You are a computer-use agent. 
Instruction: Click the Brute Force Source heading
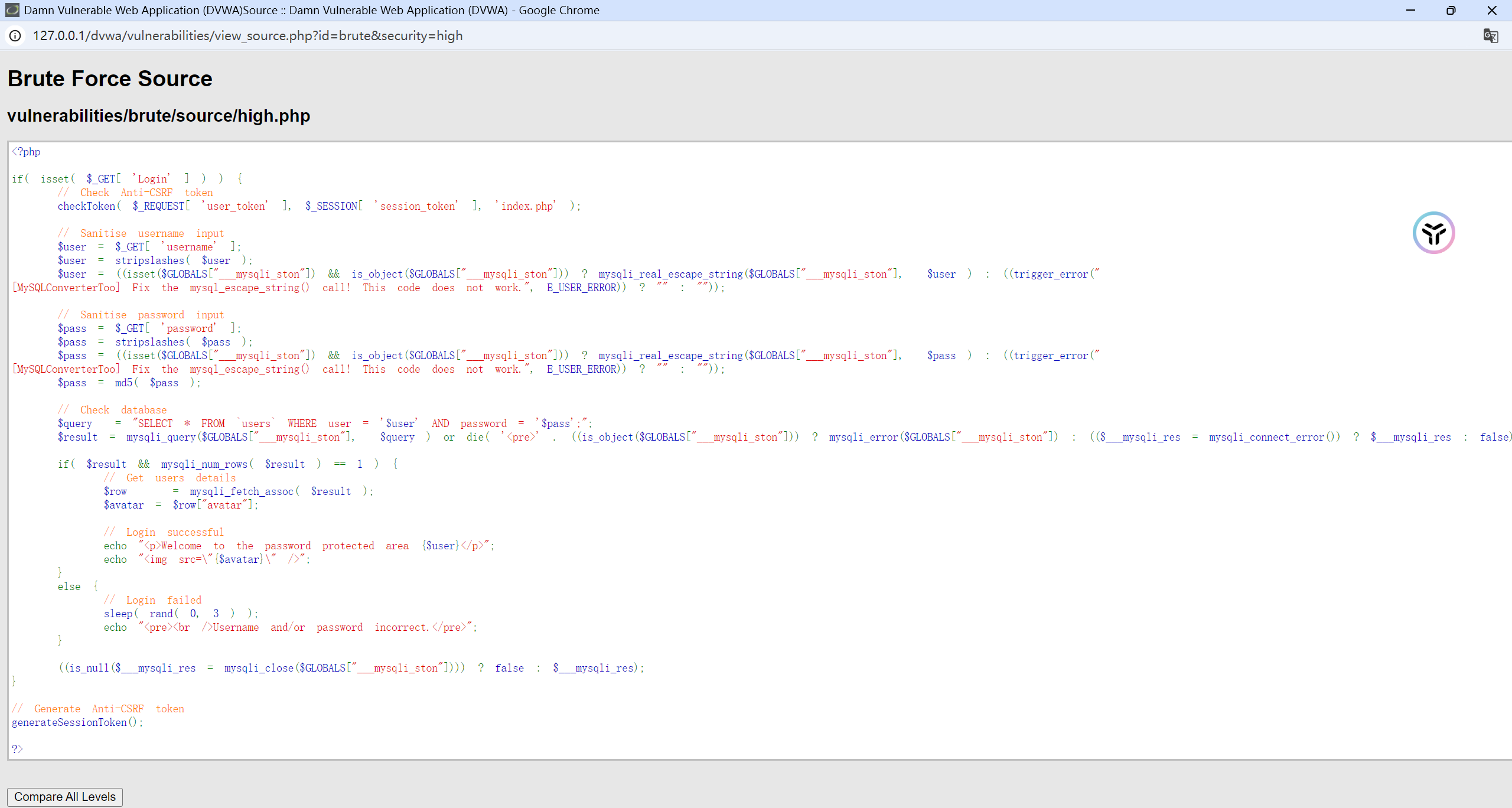pyautogui.click(x=110, y=79)
